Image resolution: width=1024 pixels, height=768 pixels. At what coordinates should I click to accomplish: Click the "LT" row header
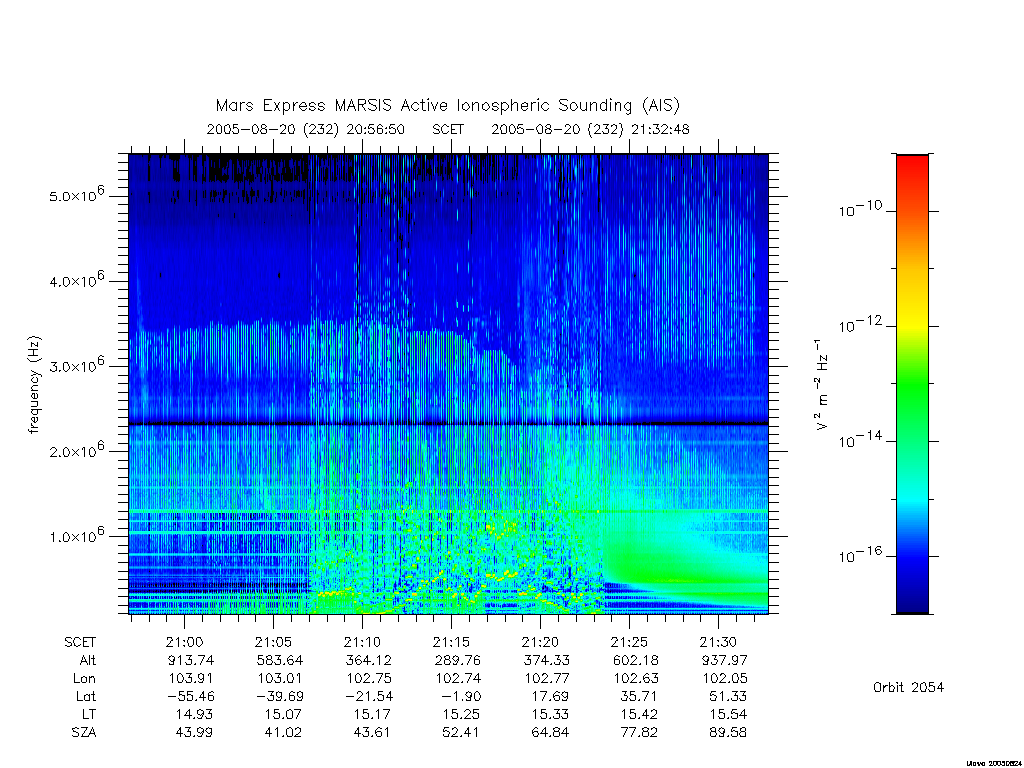[x=89, y=714]
